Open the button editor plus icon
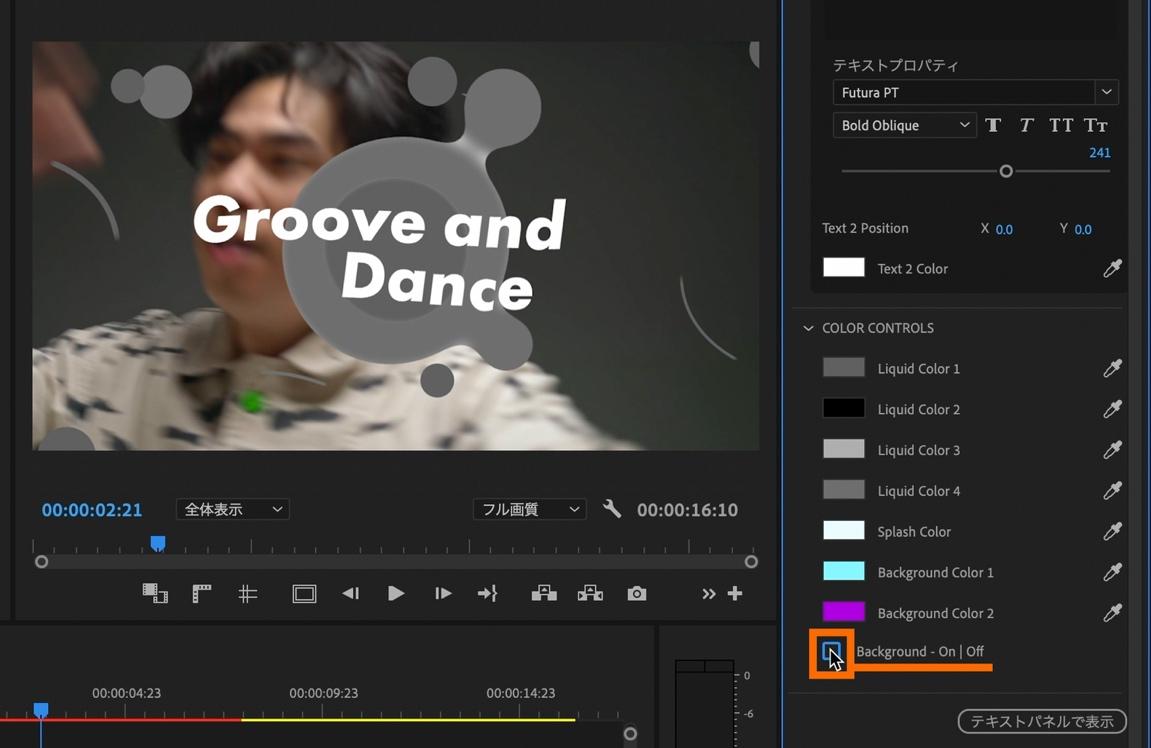This screenshot has width=1151, height=748. point(735,593)
